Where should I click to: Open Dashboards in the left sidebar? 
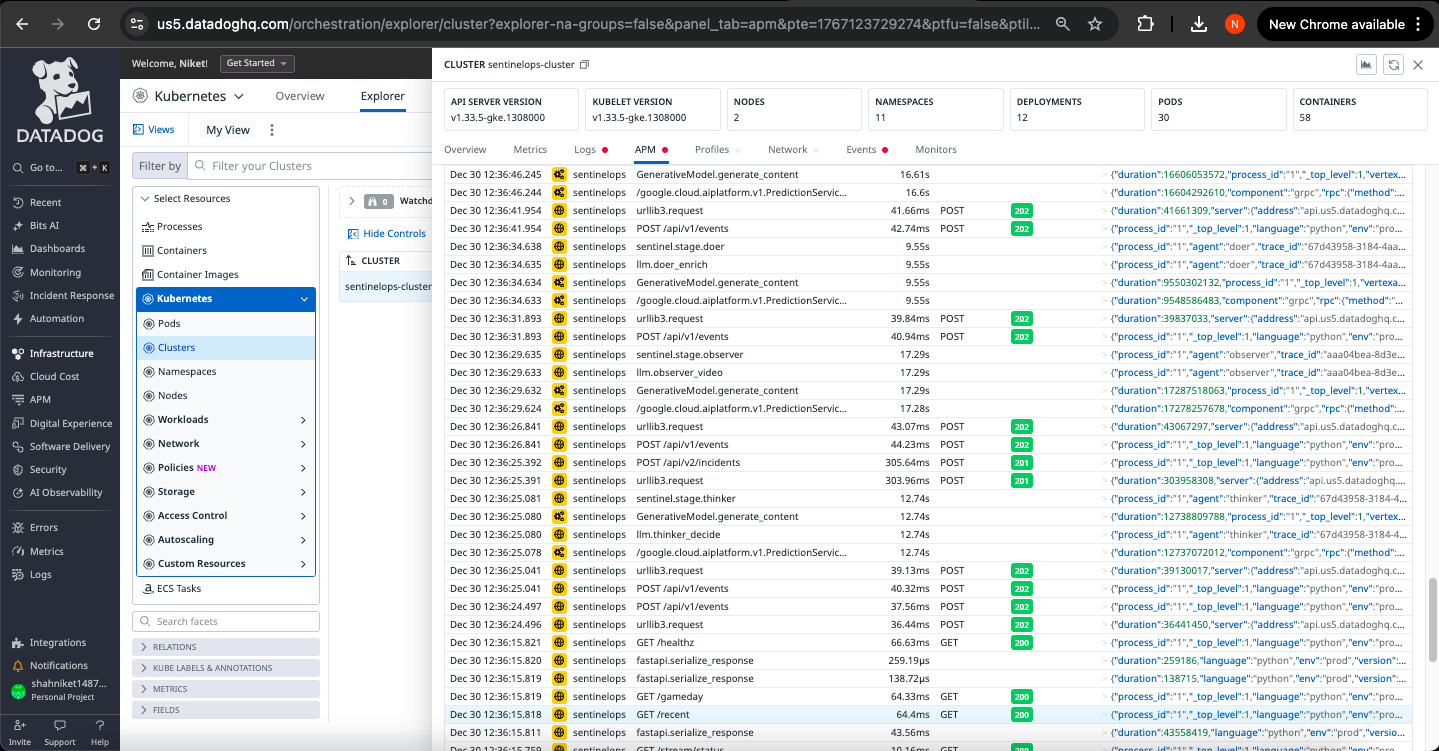click(x=57, y=249)
